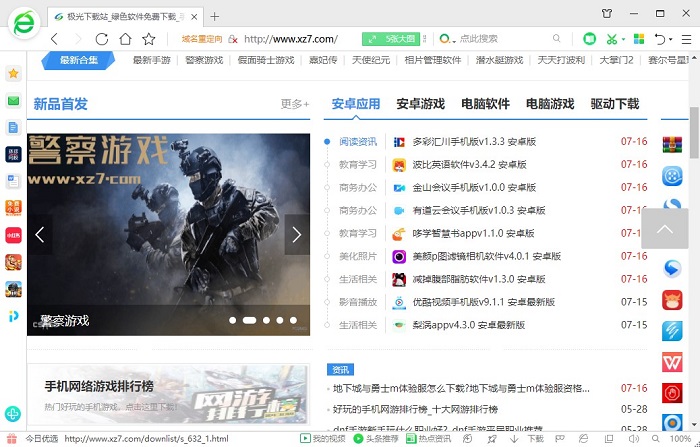This screenshot has width=700, height=447.
Task: Open the colorful apps grid icon
Action: 639,39
